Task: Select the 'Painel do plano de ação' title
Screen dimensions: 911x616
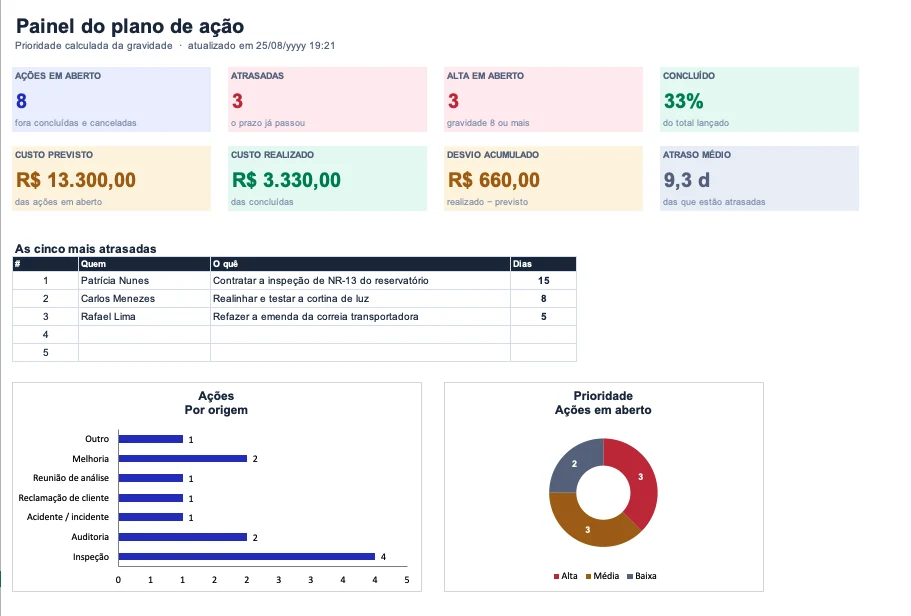Action: tap(130, 26)
